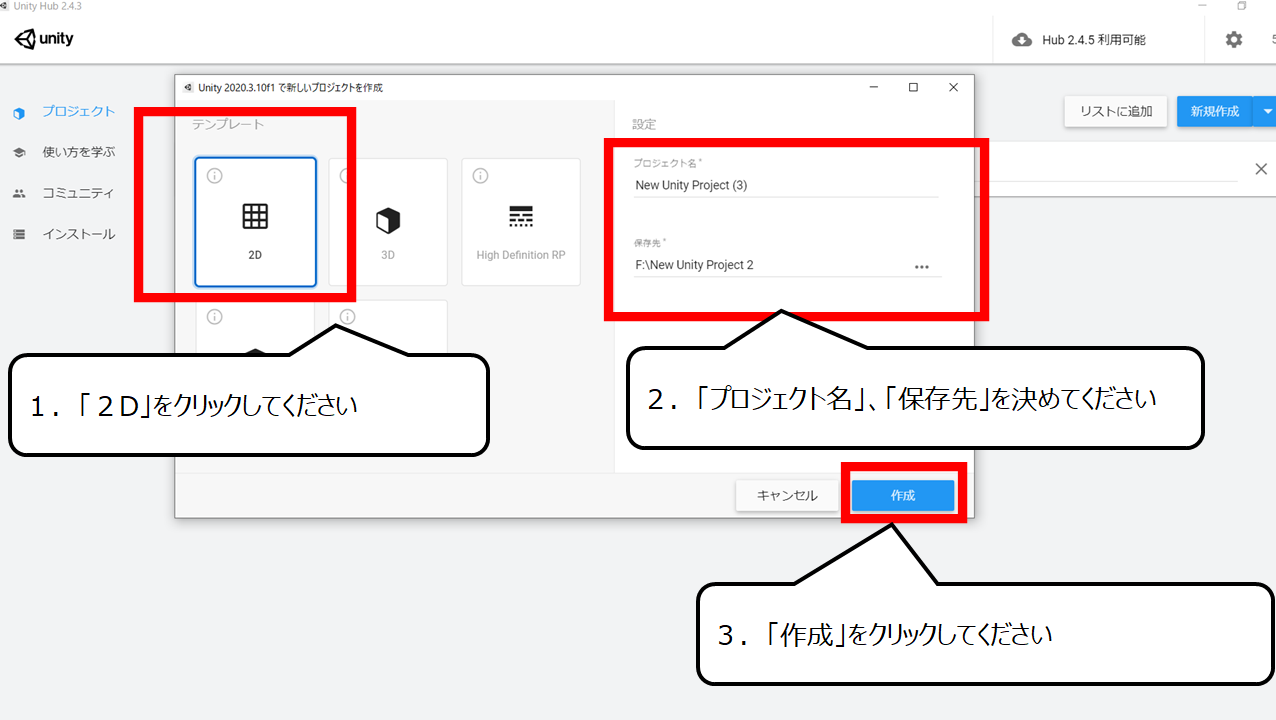The height and width of the screenshot is (720, 1276).
Task: Maximize the new project dialog
Action: 913,87
